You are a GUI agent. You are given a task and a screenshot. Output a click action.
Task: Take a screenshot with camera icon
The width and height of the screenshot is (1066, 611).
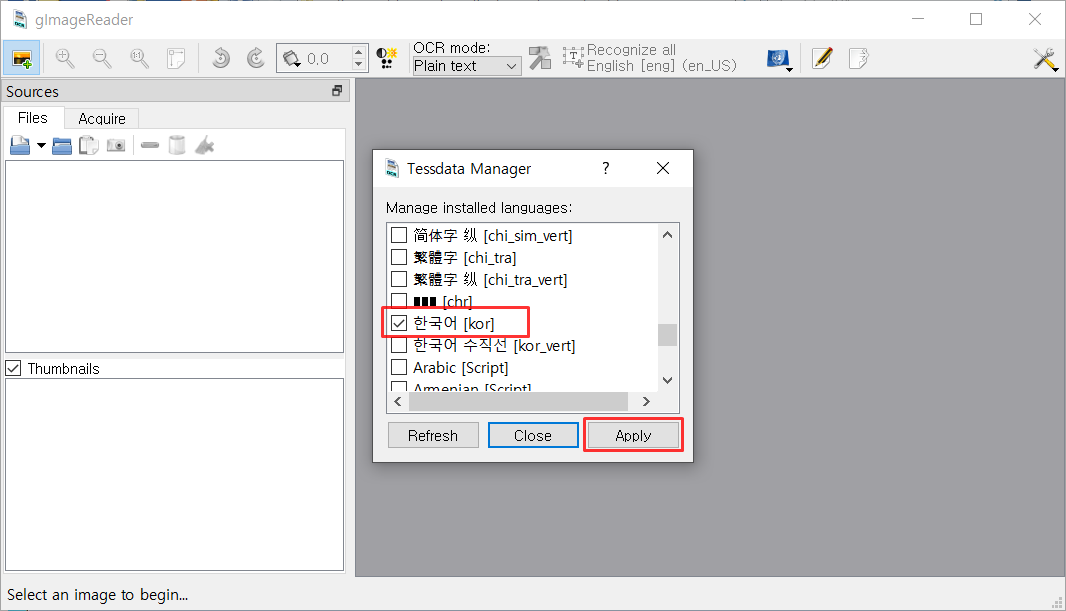coord(116,145)
